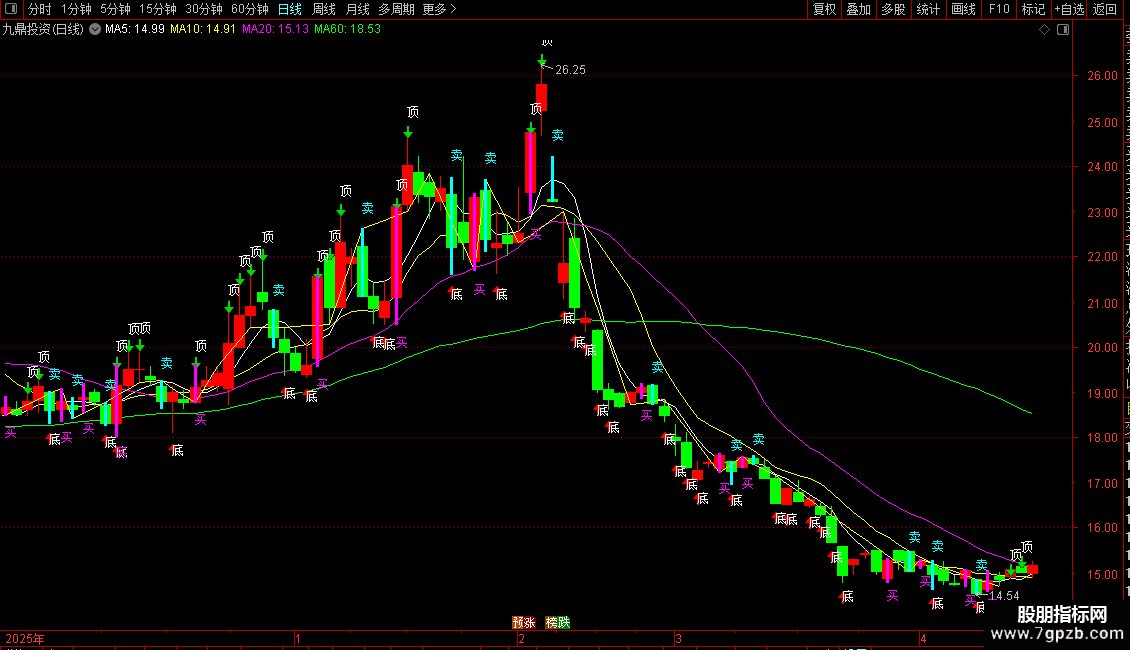Click the 叠加 overlay button
Image resolution: width=1130 pixels, height=650 pixels.
point(858,9)
